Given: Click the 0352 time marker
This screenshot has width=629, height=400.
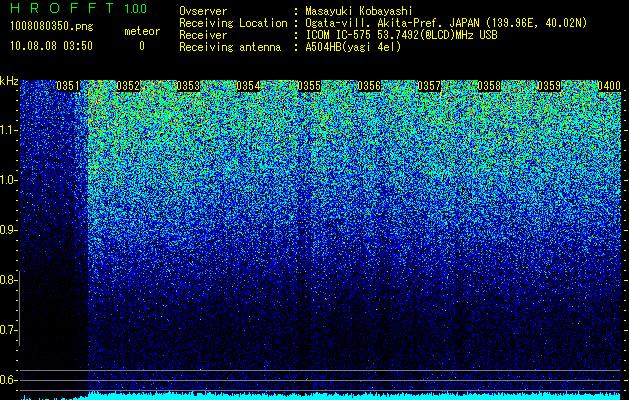Looking at the screenshot, I should 128,86.
